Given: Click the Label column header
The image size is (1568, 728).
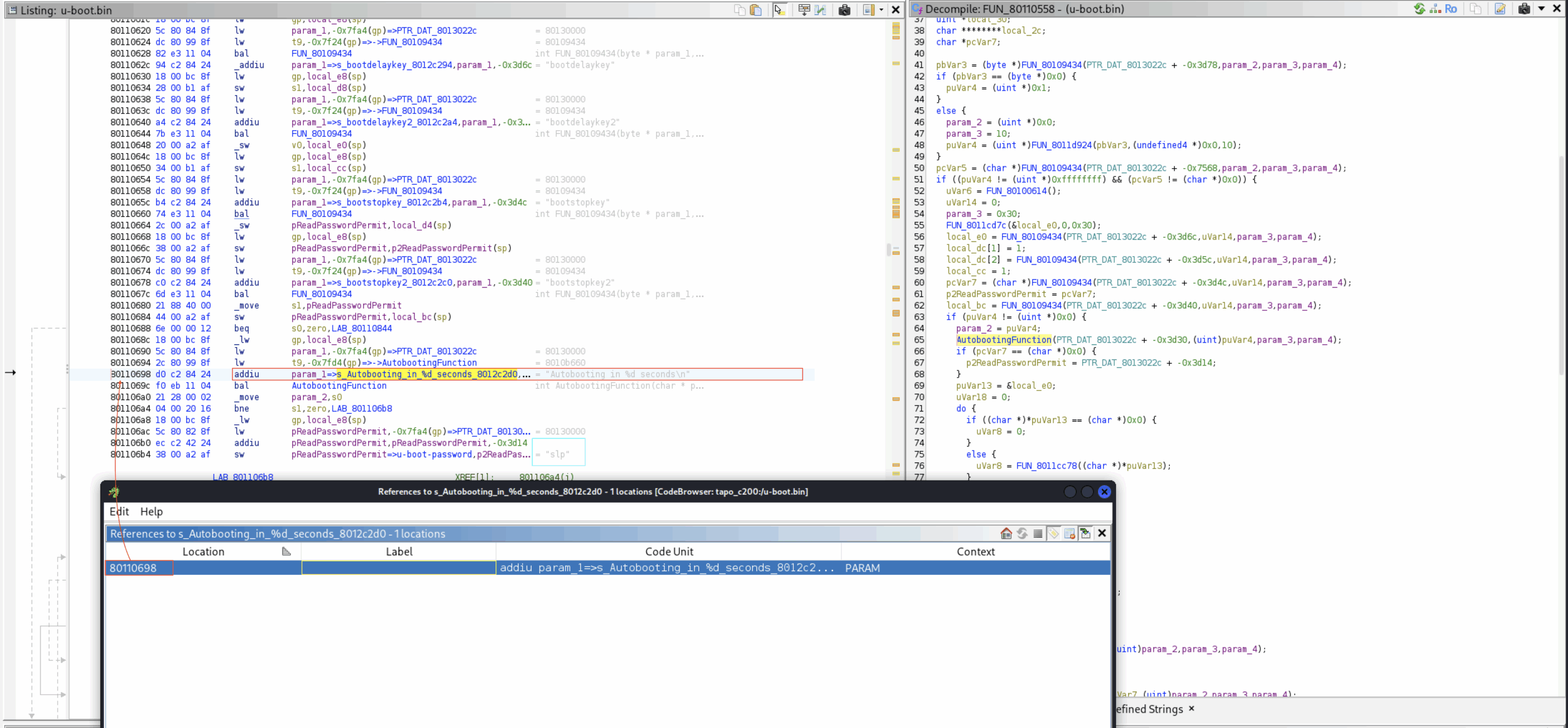Looking at the screenshot, I should click(x=399, y=552).
